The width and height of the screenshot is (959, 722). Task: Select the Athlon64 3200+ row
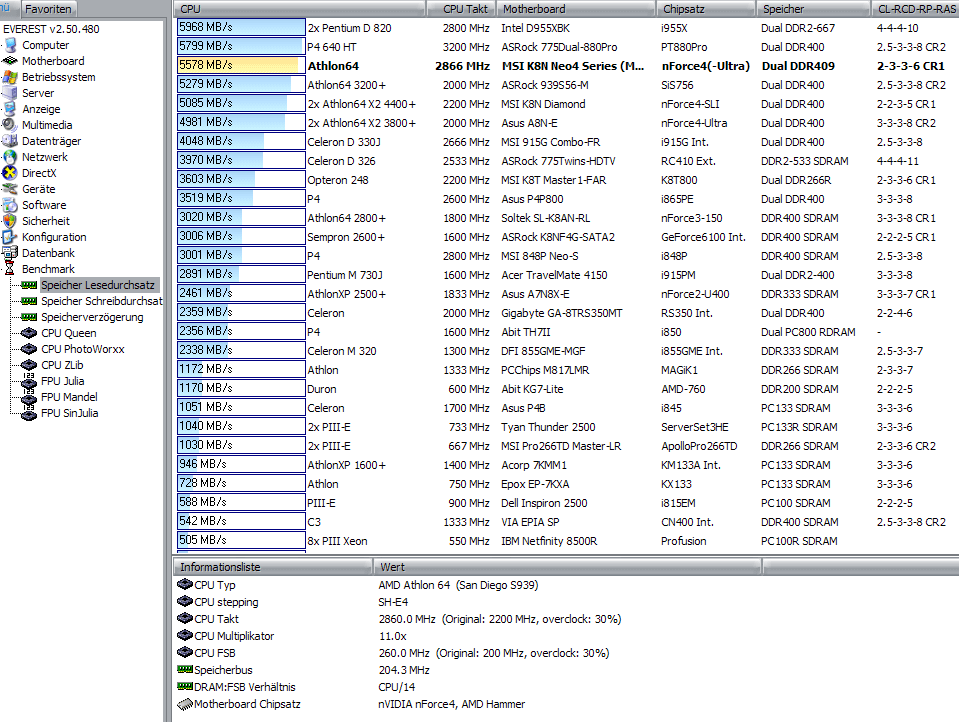(x=566, y=85)
